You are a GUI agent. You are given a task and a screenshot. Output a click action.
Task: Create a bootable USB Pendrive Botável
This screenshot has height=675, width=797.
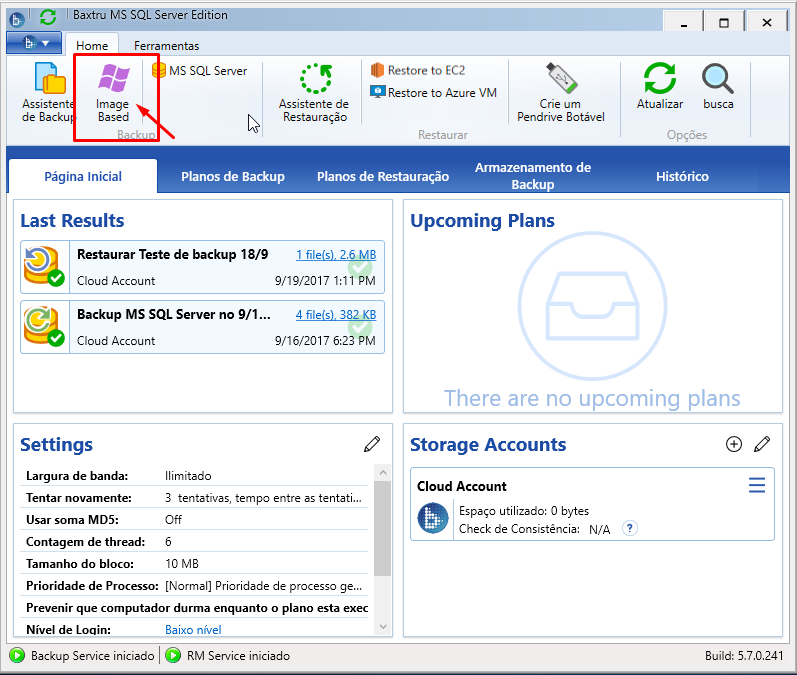click(x=561, y=92)
